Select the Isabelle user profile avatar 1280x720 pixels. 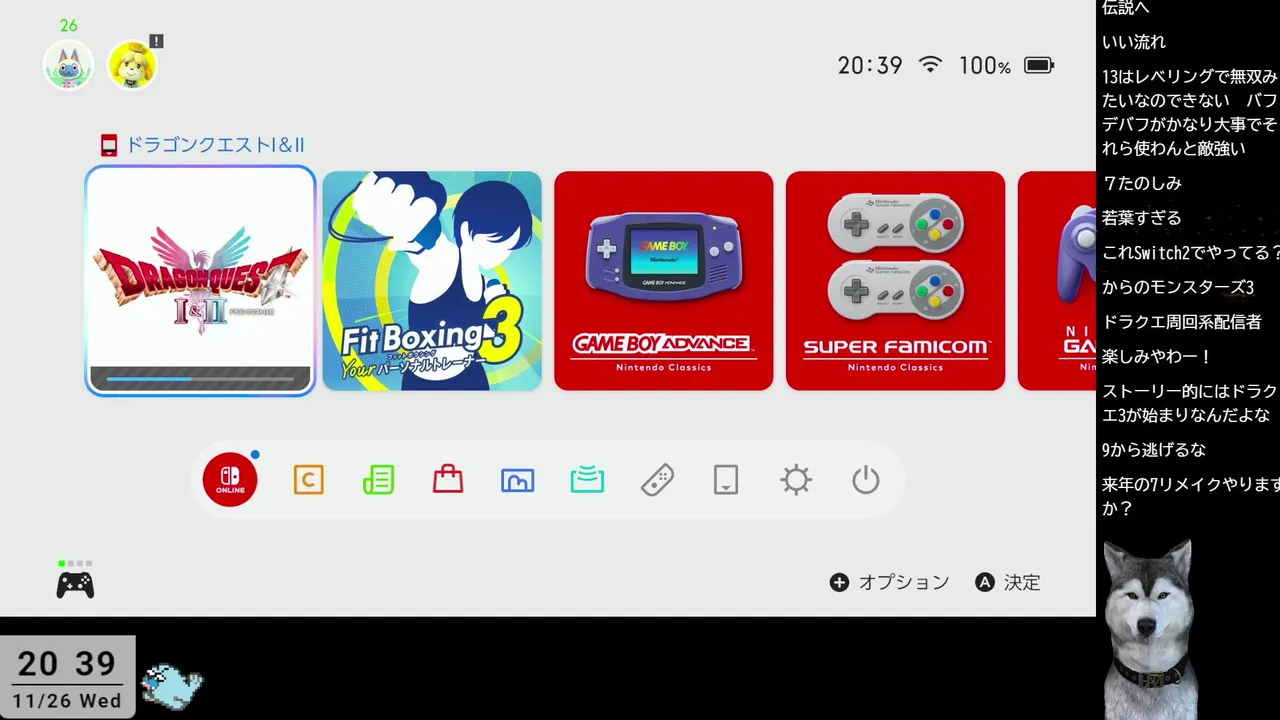tap(132, 65)
